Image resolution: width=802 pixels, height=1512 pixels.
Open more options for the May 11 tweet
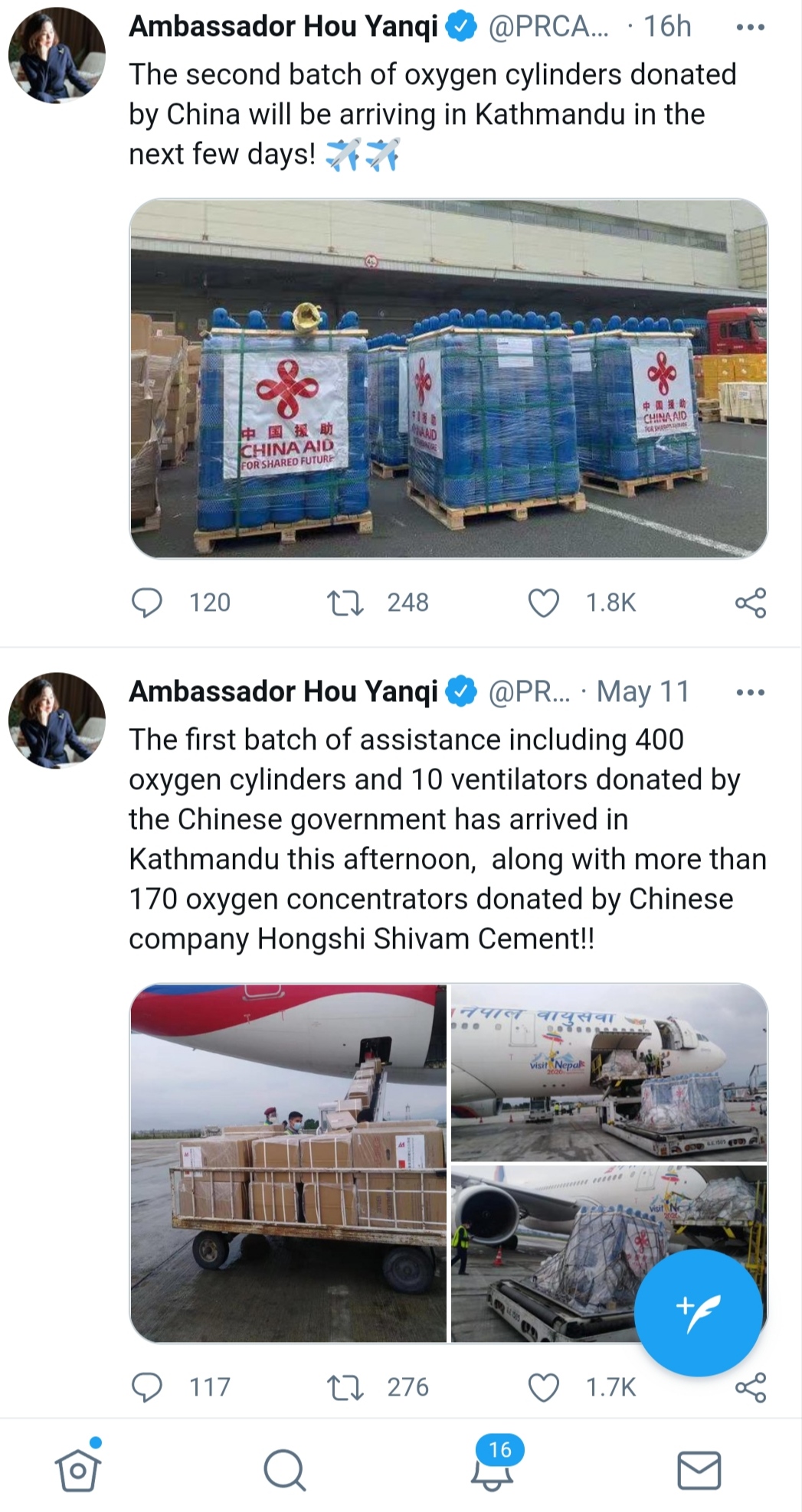coord(749,693)
